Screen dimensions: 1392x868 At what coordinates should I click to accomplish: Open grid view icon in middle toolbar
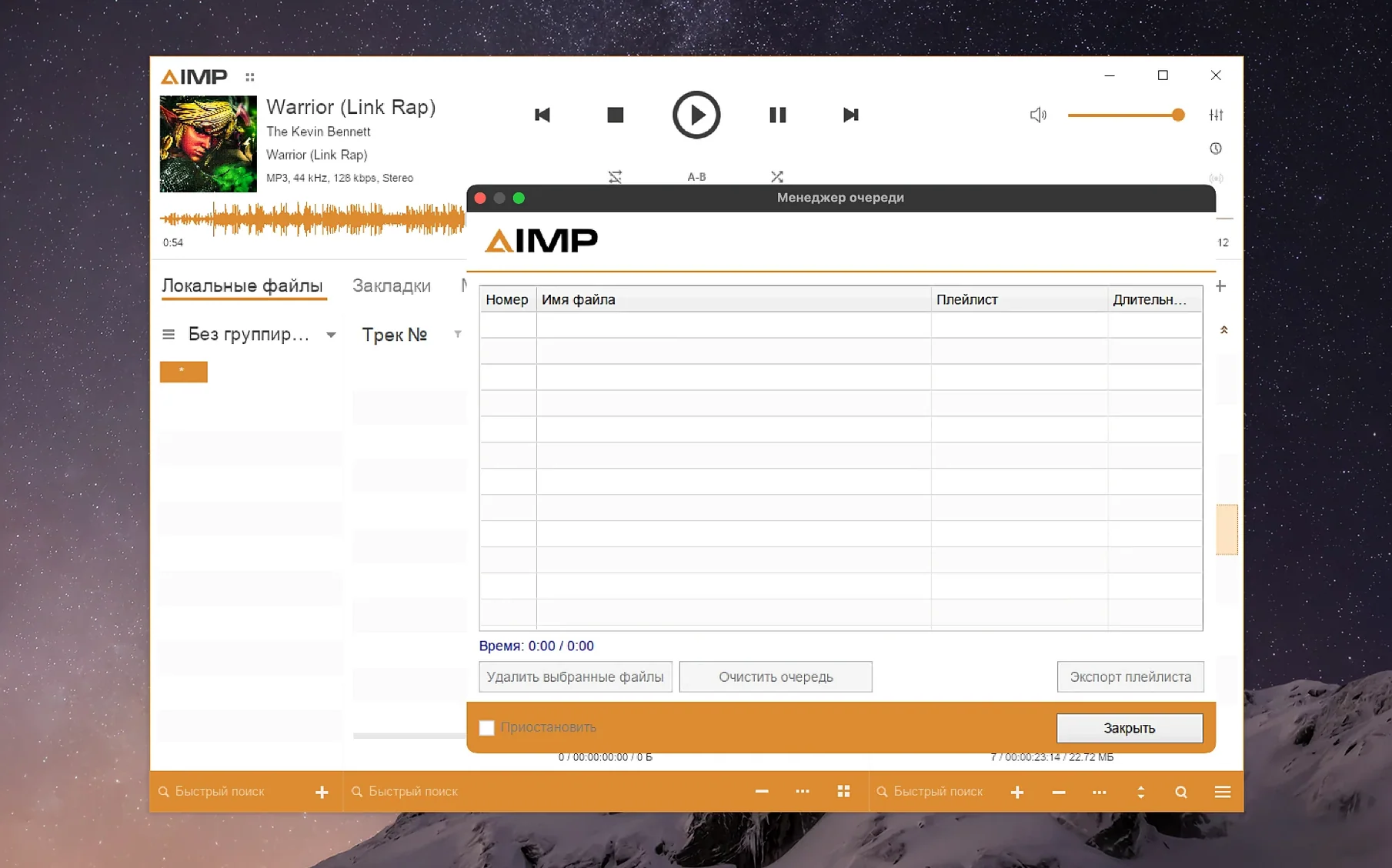click(843, 792)
